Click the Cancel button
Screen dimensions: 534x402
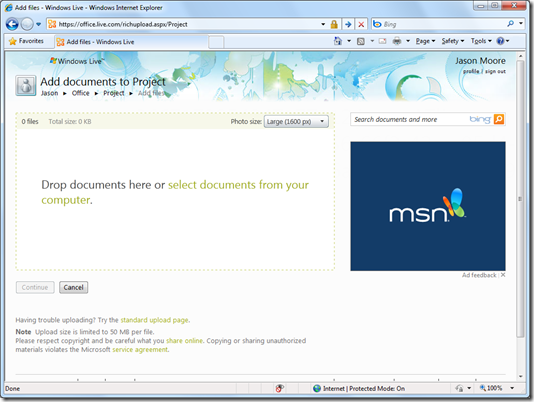coord(74,287)
